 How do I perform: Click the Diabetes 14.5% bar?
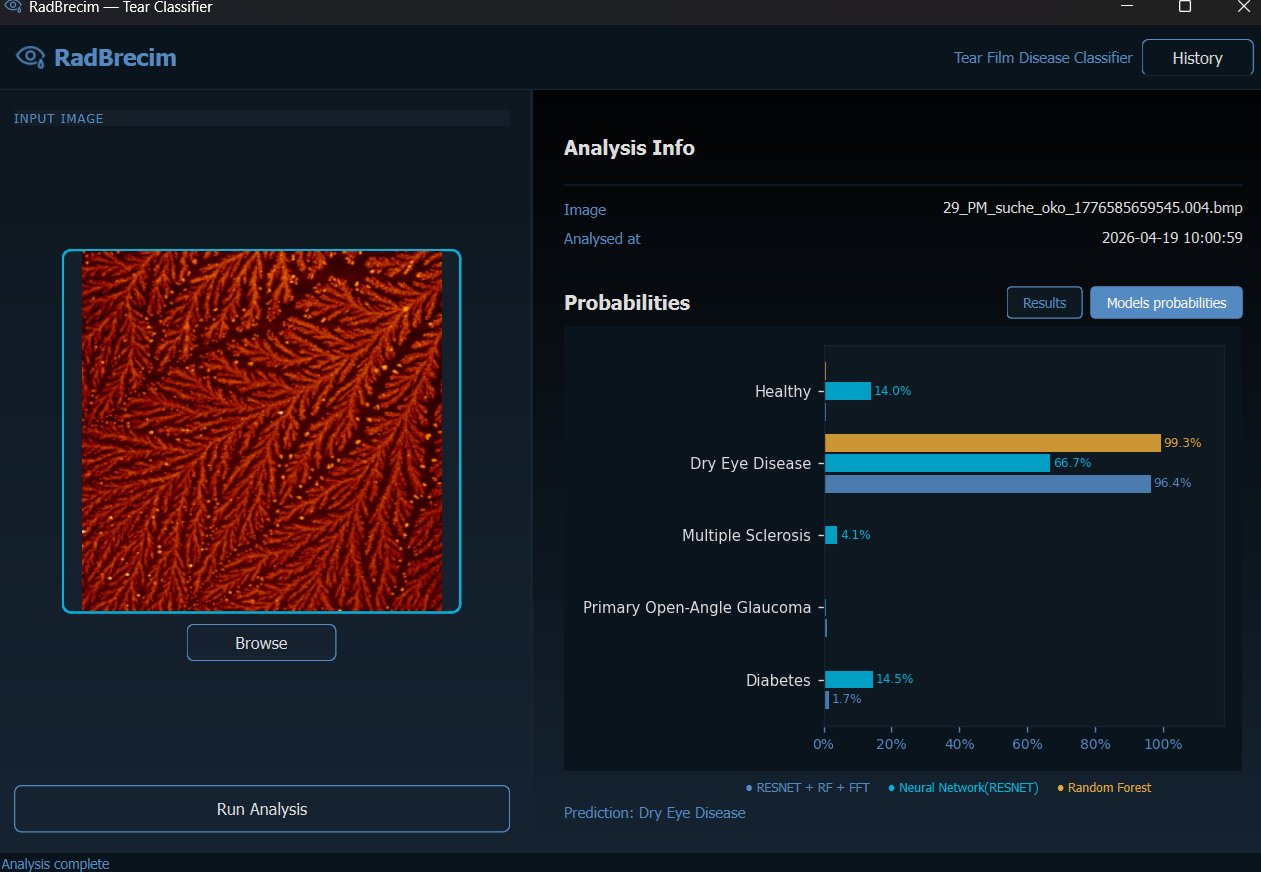[x=849, y=679]
